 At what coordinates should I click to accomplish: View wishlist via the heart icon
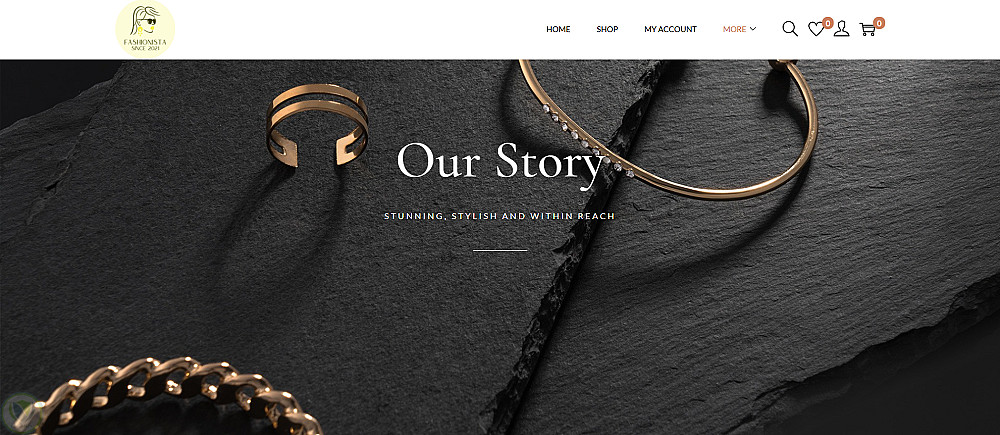click(x=816, y=29)
